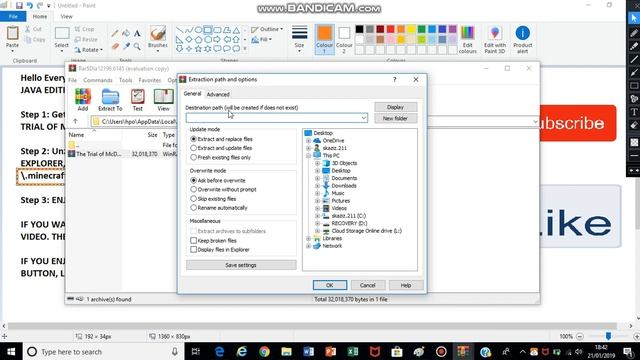This screenshot has width=640, height=360.
Task: Open the Paint Outline dropdown
Action: tap(267, 29)
